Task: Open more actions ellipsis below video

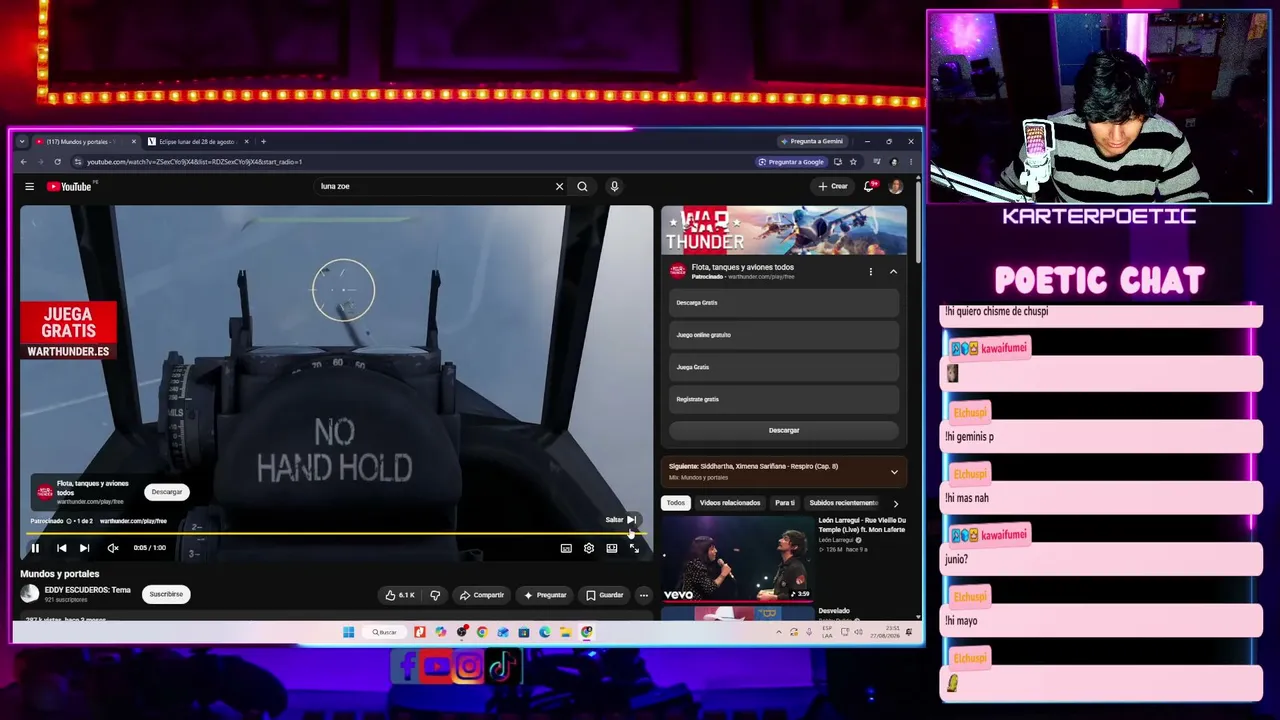Action: [x=644, y=595]
